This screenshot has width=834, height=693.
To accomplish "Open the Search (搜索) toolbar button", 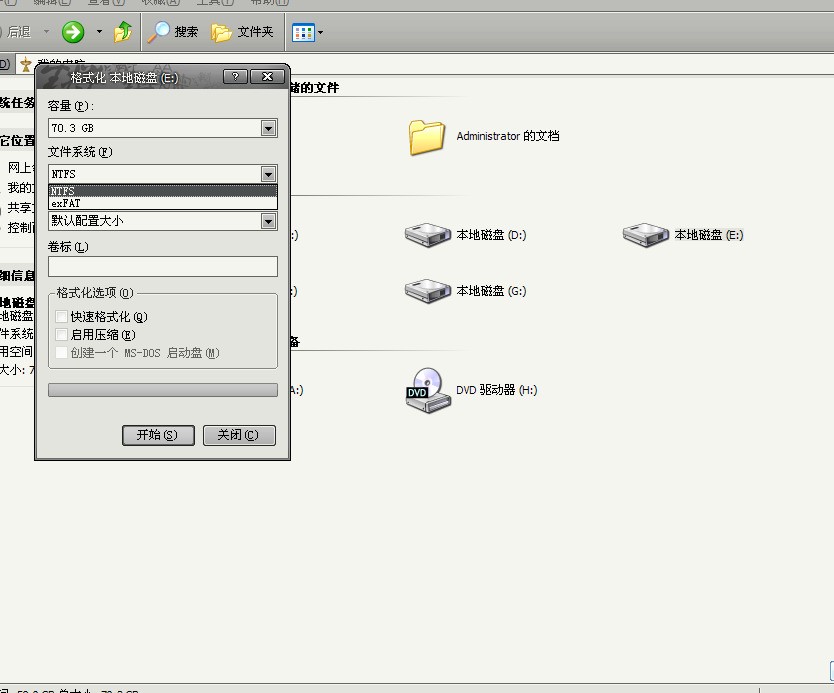I will (173, 32).
